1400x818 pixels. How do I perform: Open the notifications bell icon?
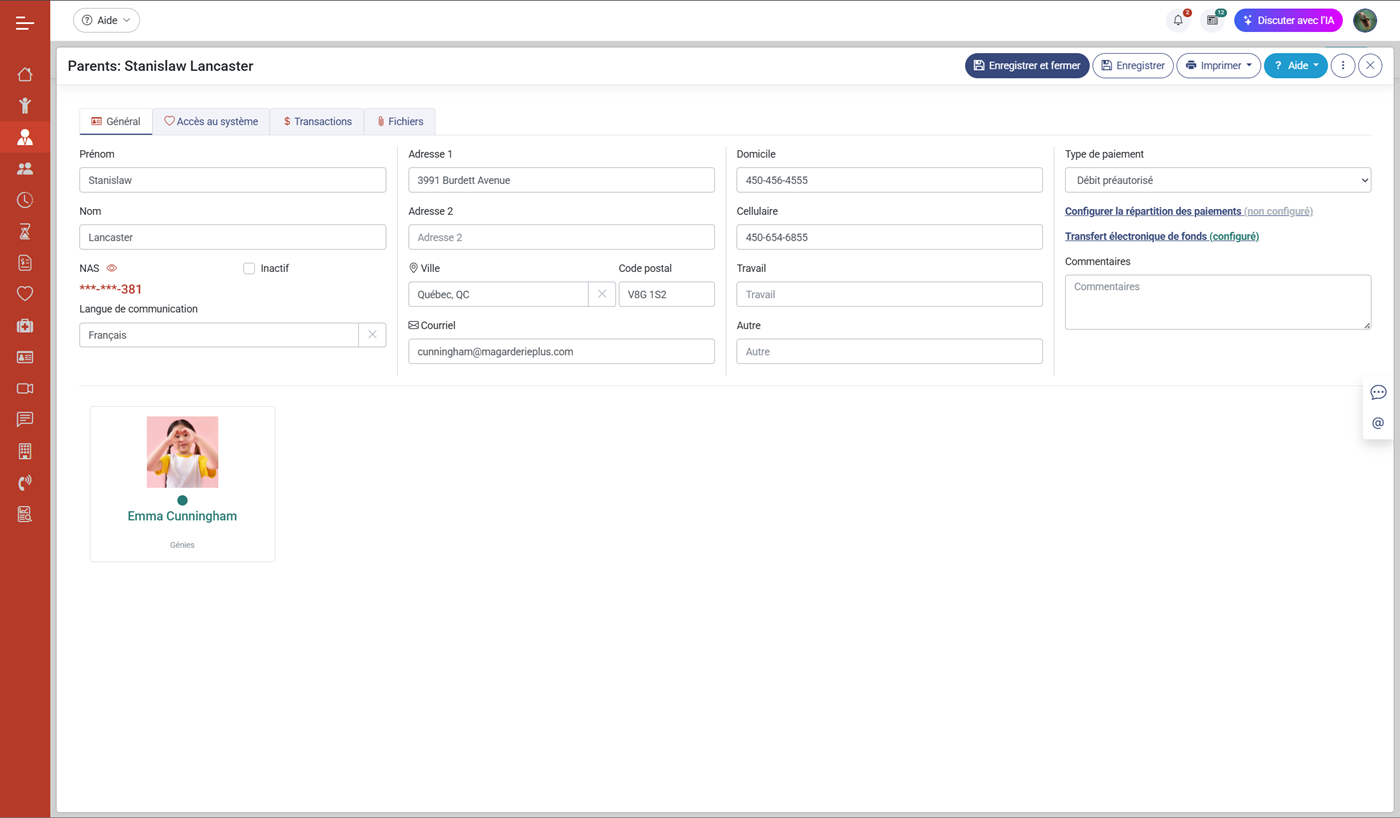1178,20
